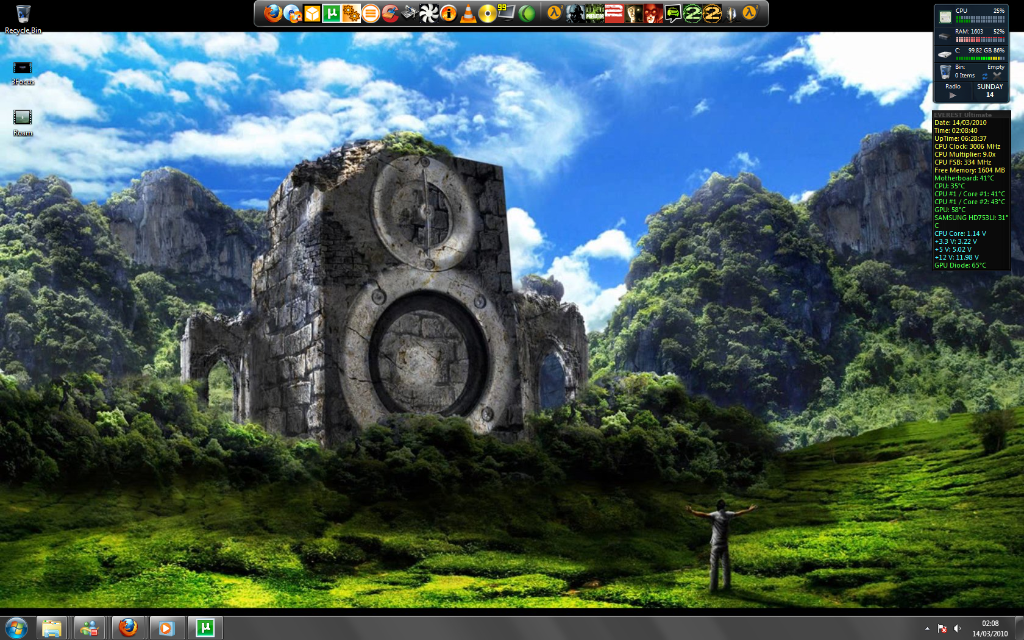This screenshot has height=640, width=1024.
Task: Open the Predator game icon in dock
Action: 595,13
